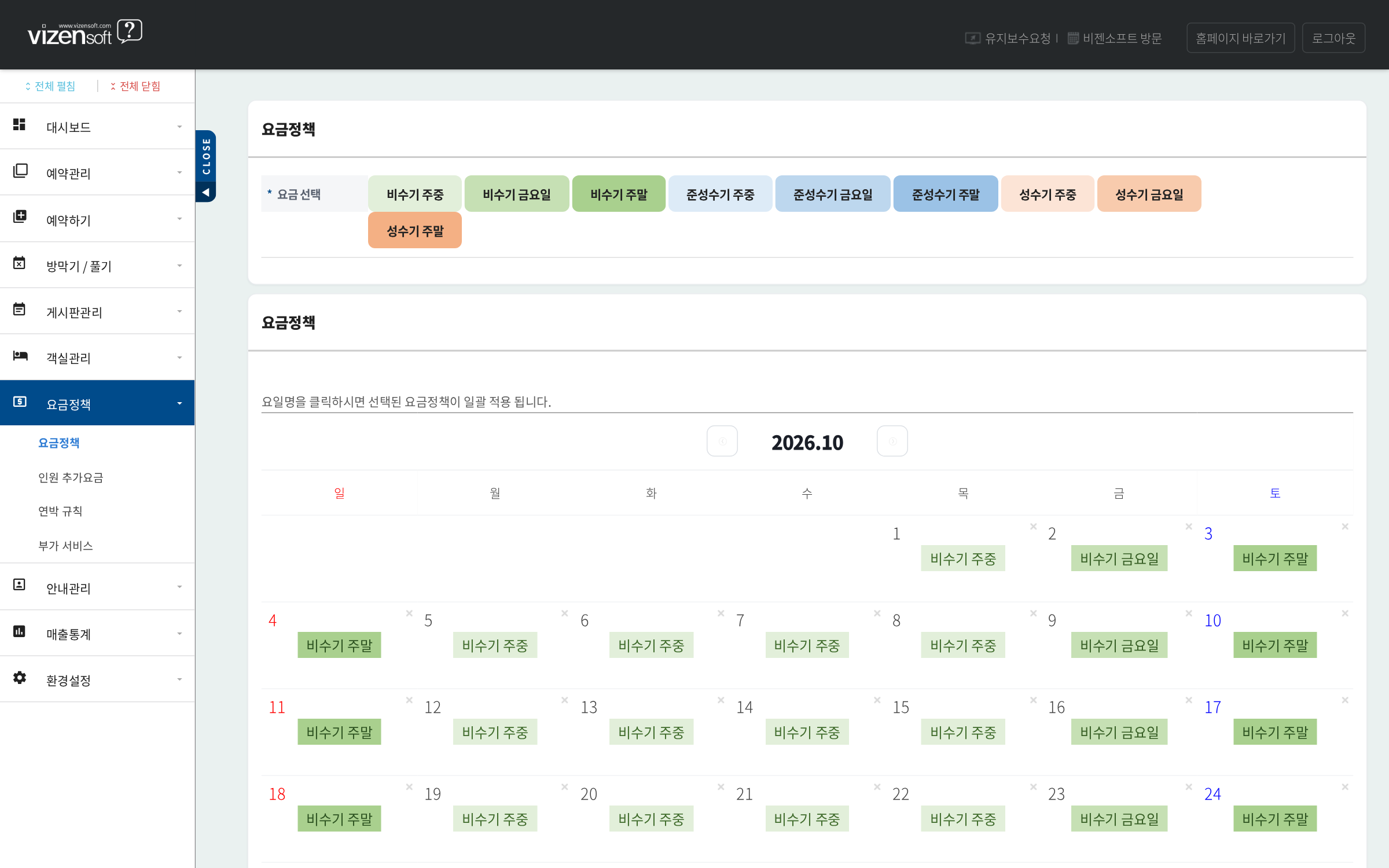Click the block/unblock calendar icon
This screenshot has width=1389, height=868.
click(x=19, y=263)
